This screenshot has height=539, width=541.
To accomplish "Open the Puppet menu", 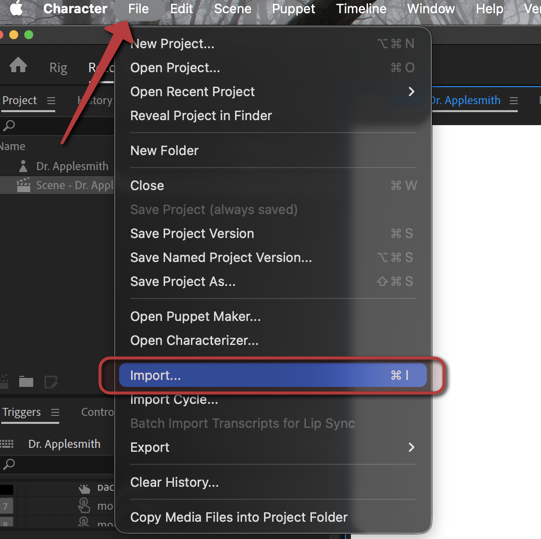I will pos(293,9).
